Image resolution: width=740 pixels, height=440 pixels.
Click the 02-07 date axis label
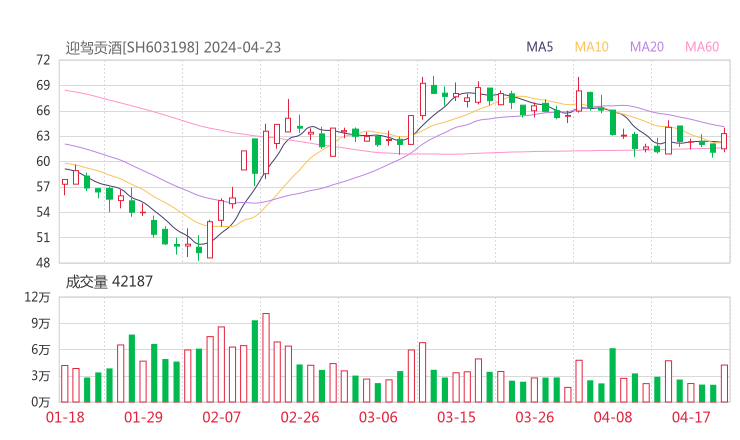point(222,417)
